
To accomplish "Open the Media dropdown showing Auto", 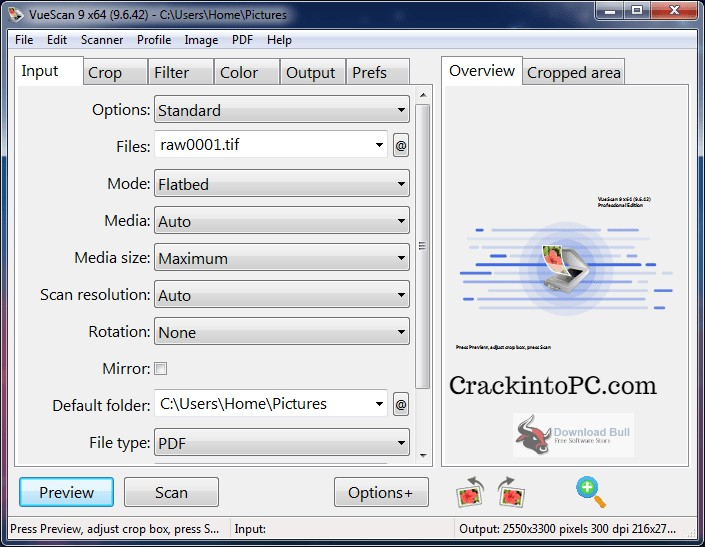I will pyautogui.click(x=282, y=220).
